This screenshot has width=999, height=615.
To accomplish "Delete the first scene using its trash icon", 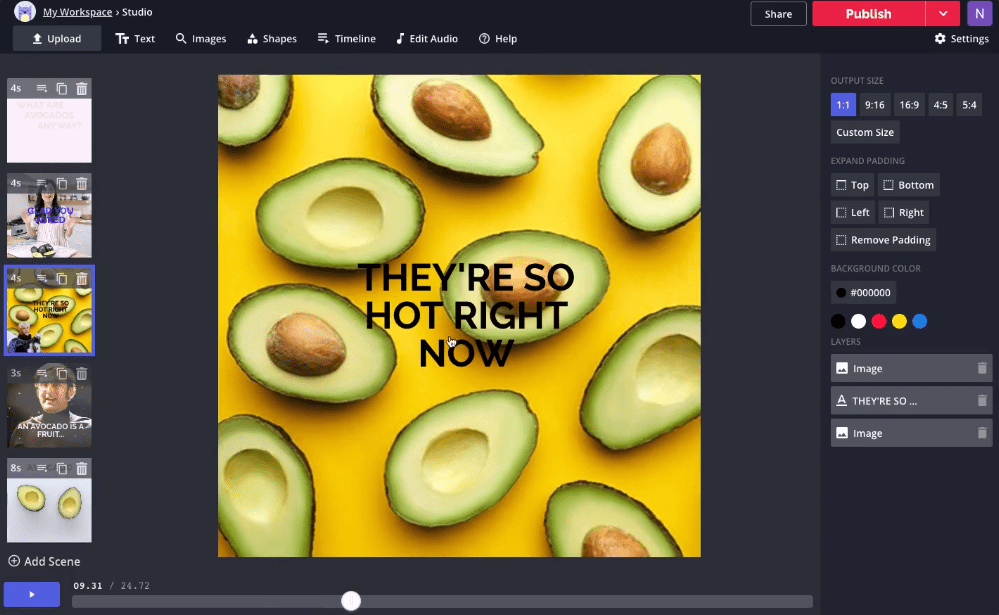I will pos(82,88).
